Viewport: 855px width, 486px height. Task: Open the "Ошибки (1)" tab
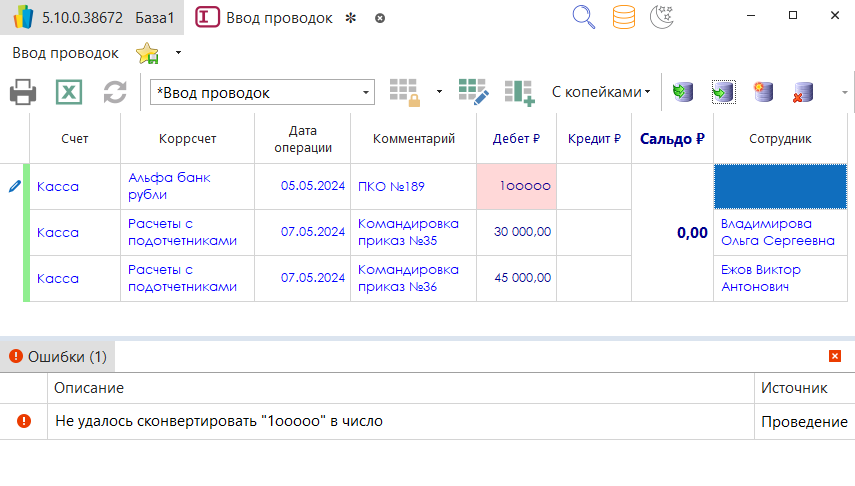tap(57, 356)
